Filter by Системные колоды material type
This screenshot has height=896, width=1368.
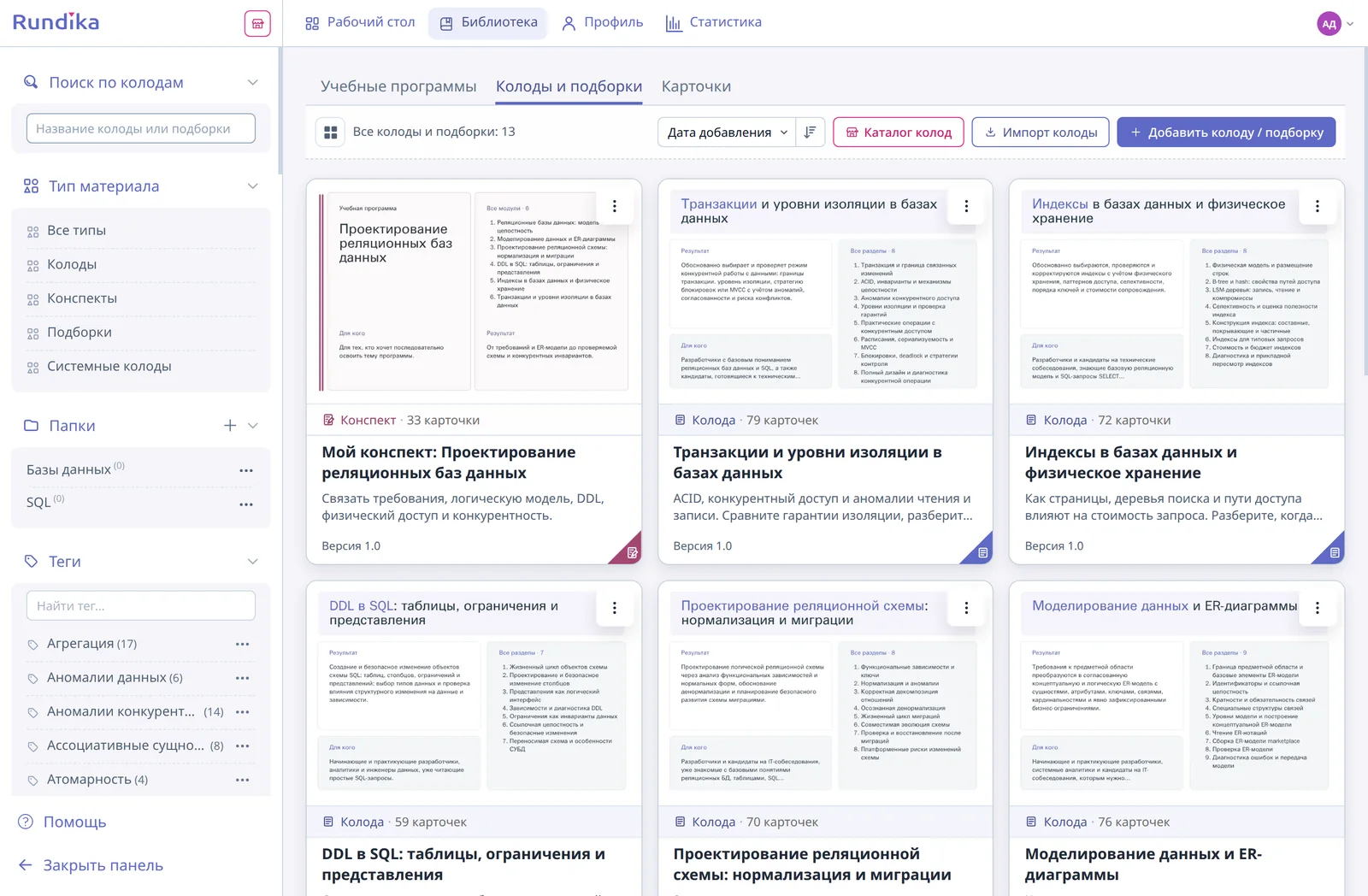141,366
